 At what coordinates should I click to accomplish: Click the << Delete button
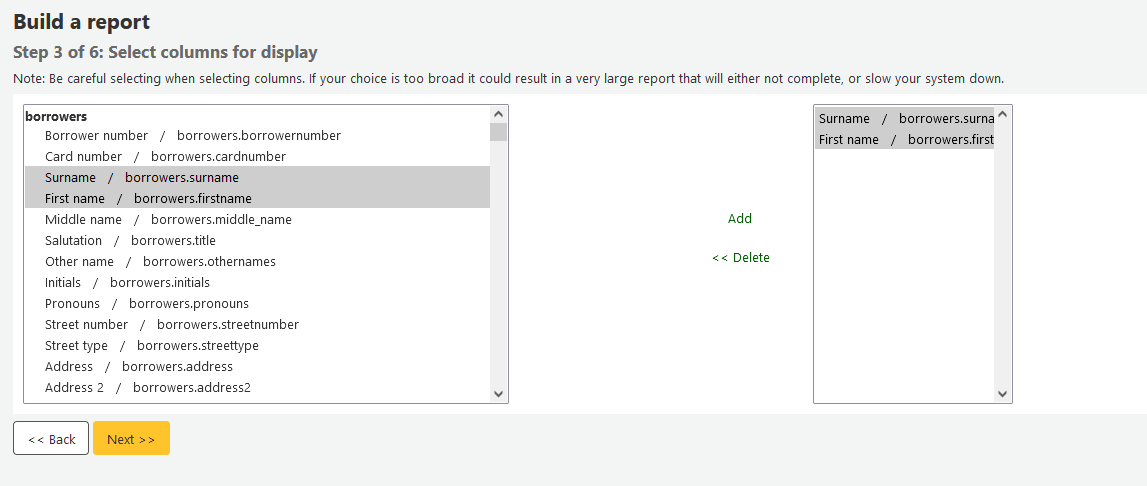(741, 258)
